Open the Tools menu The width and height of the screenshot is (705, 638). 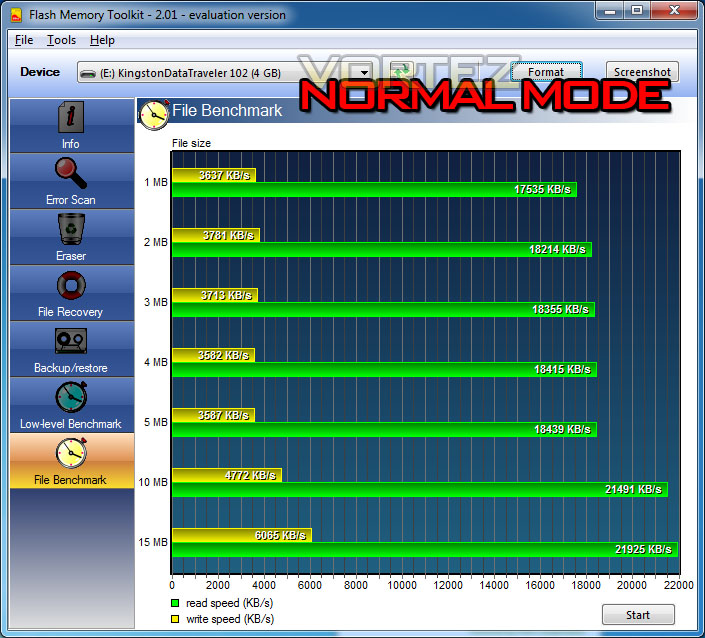click(61, 40)
